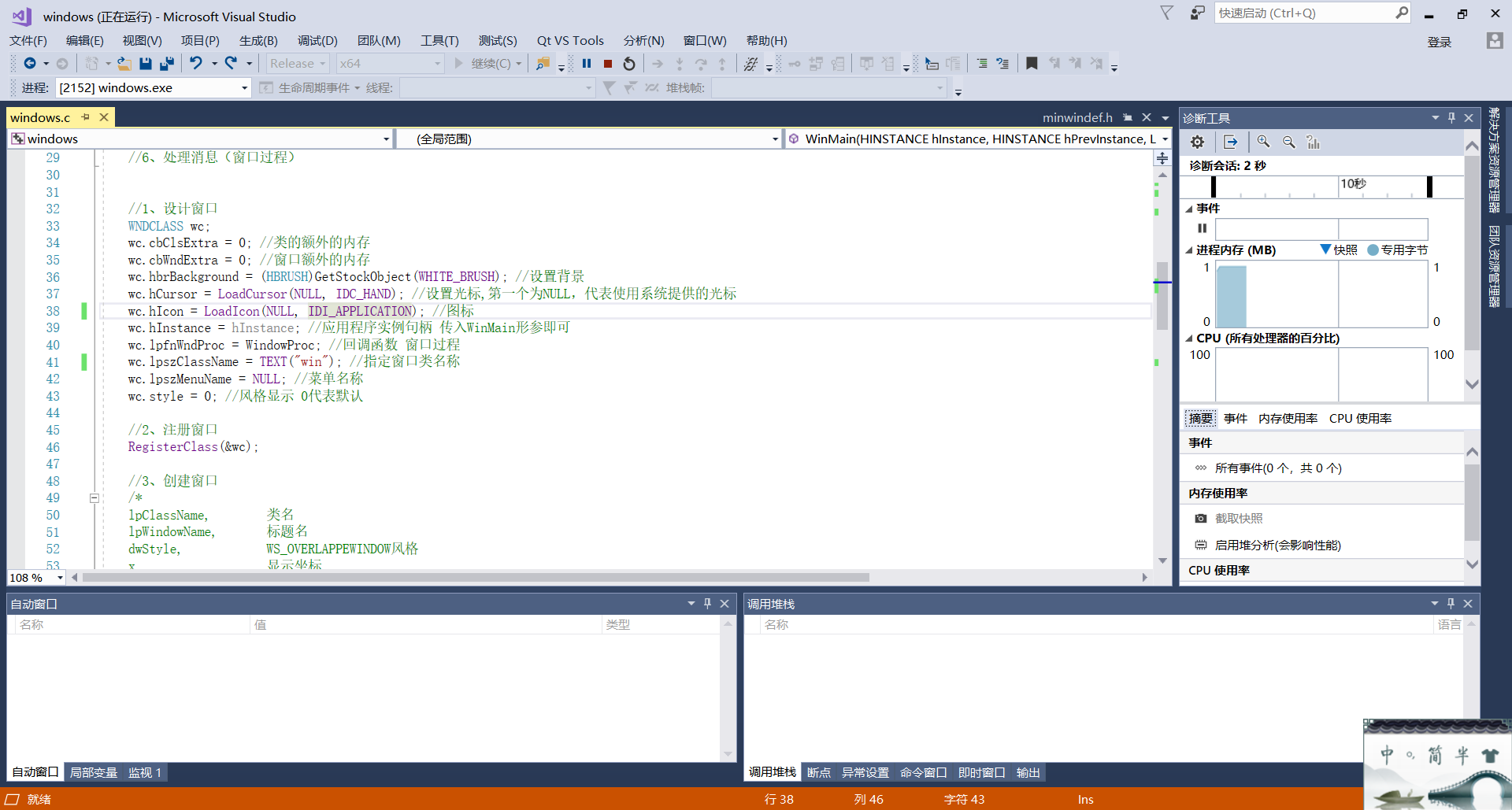Viewport: 1512px width, 810px height.
Task: Take a memory snapshot (截取快照)
Action: point(1239,519)
